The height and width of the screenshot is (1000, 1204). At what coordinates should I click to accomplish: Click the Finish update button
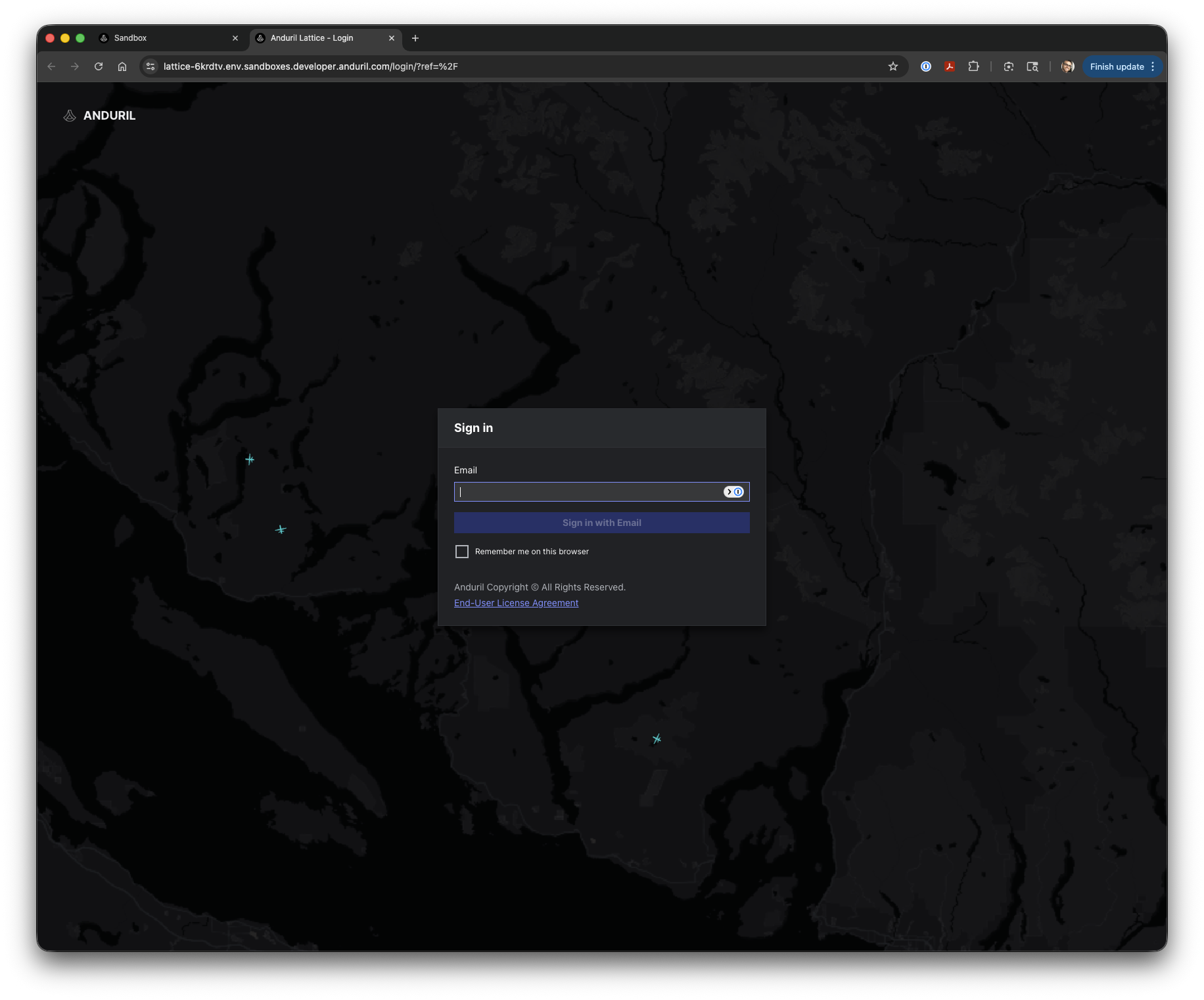(1117, 66)
